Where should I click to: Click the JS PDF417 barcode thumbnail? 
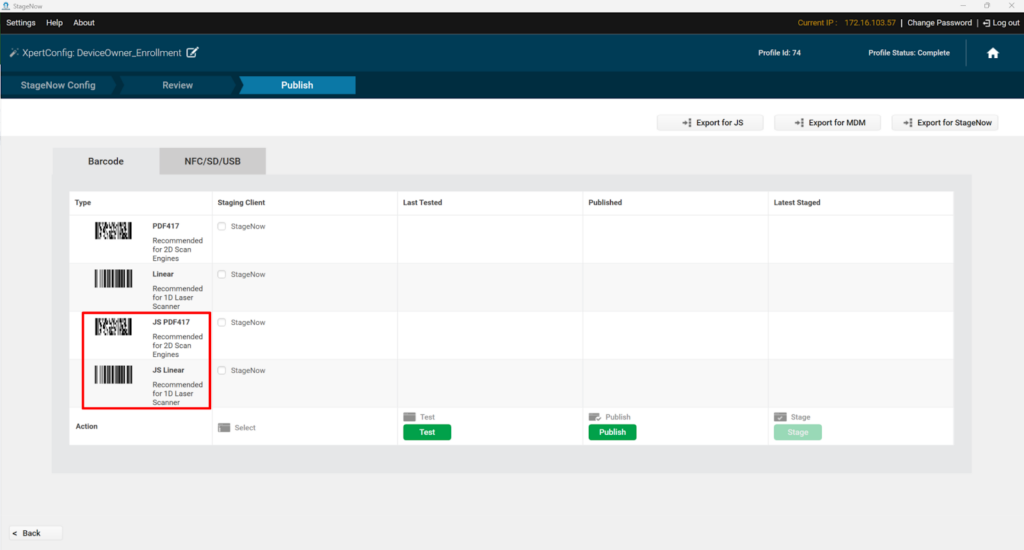(x=113, y=327)
